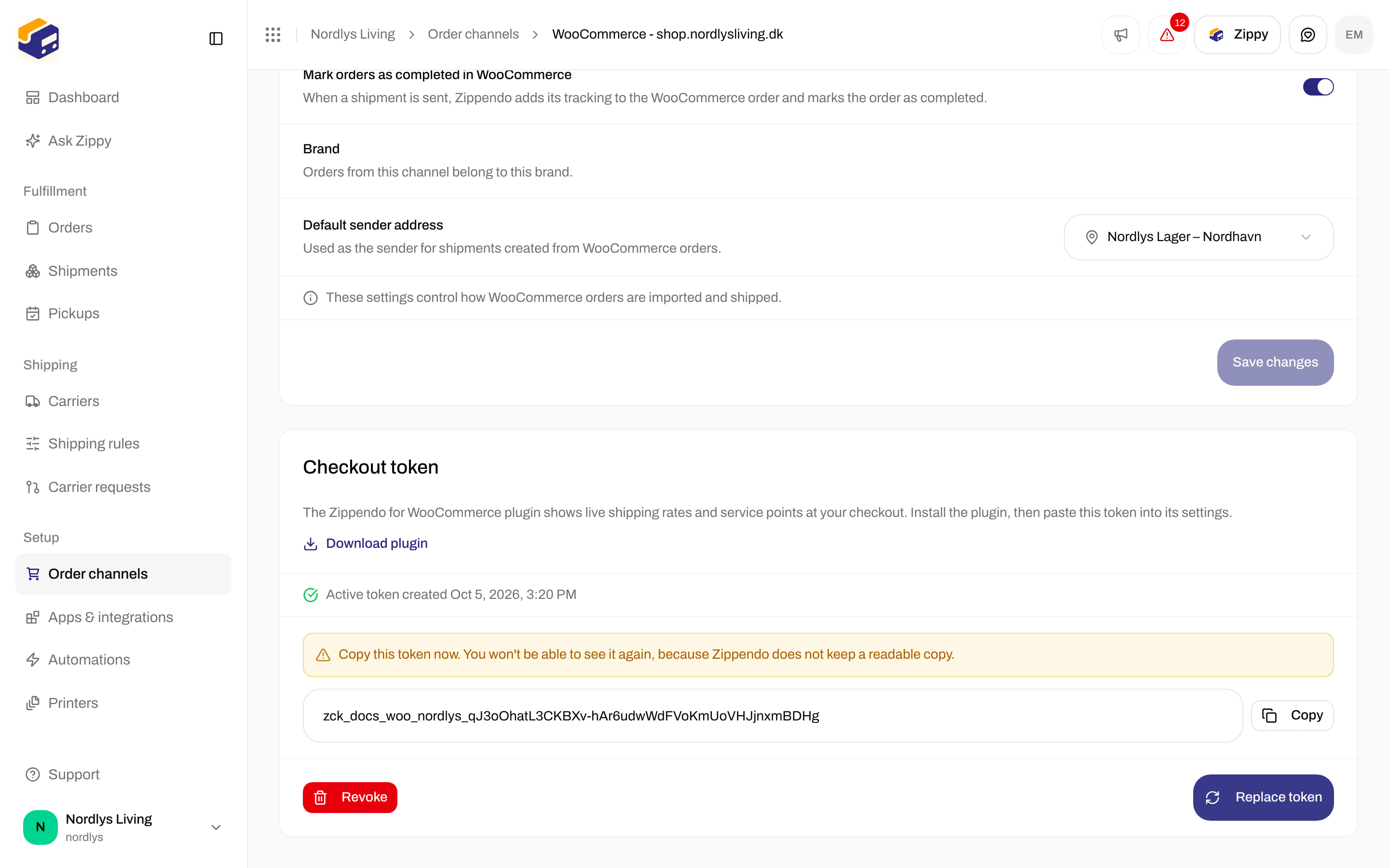Click the 'Checkout token' heading

point(371,467)
